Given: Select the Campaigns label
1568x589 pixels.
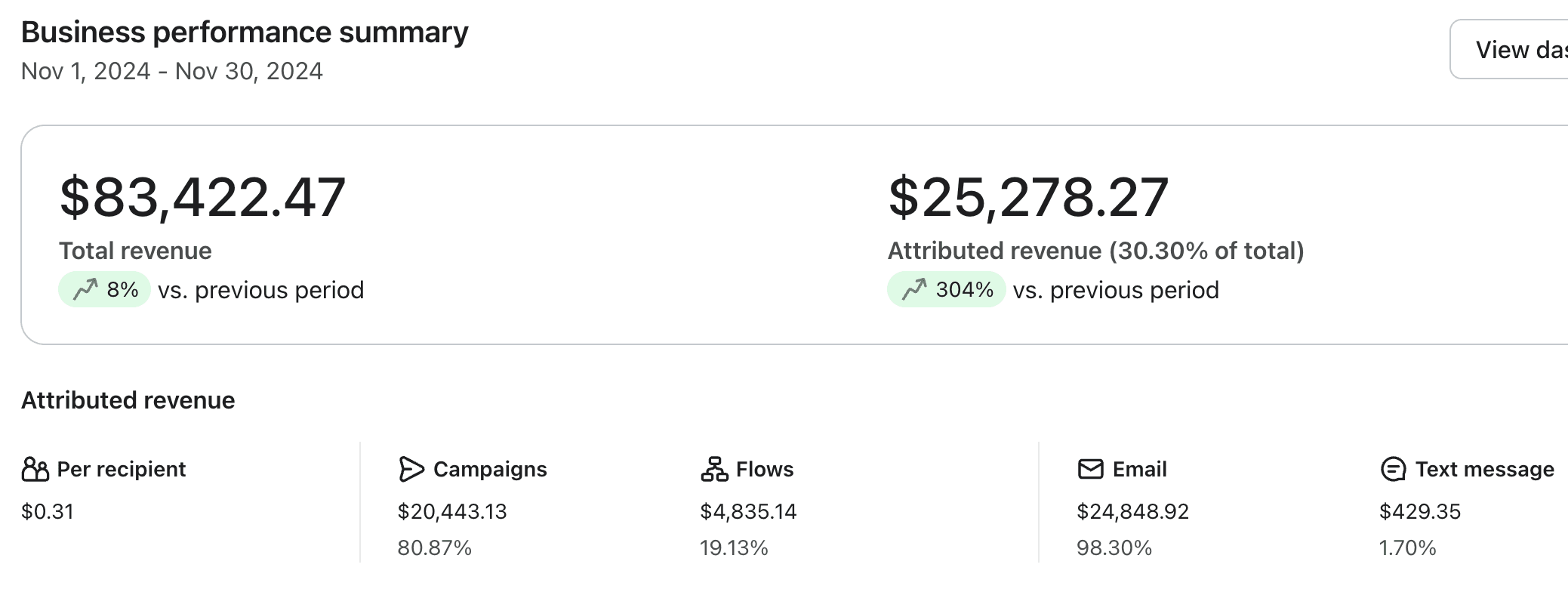Looking at the screenshot, I should pos(490,469).
